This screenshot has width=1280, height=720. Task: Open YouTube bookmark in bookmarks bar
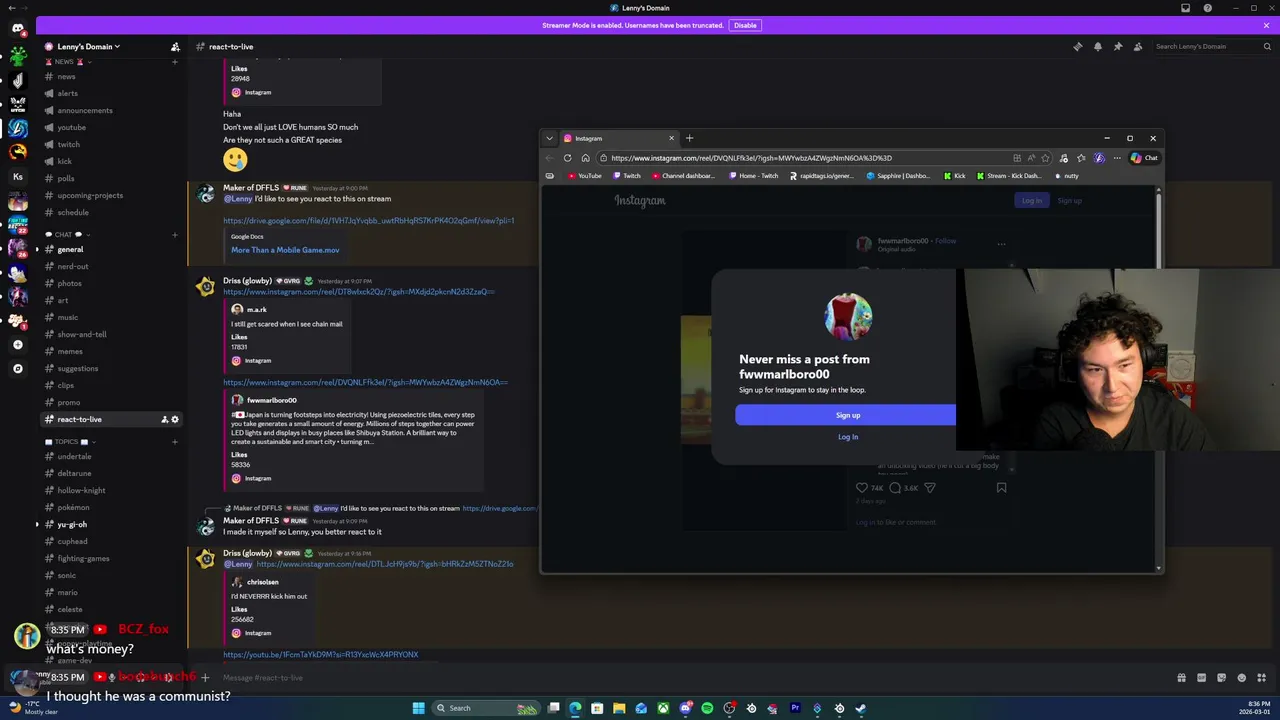pos(585,176)
